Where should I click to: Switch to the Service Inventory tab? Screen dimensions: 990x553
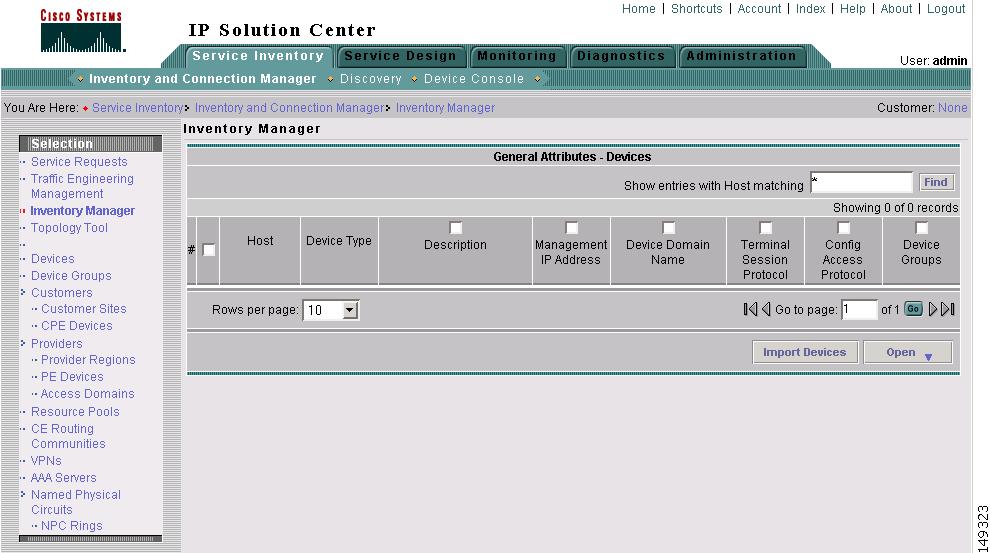(x=258, y=56)
